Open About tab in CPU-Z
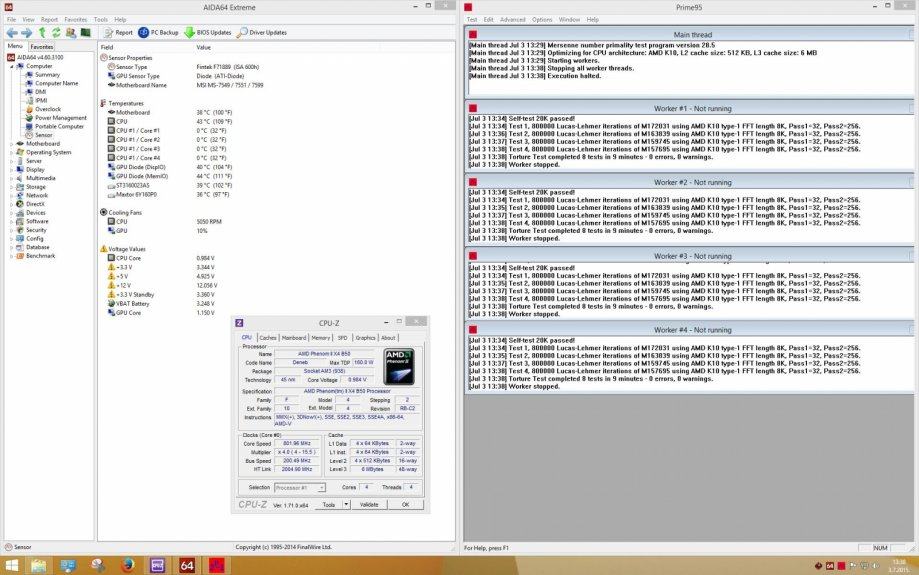 click(388, 338)
